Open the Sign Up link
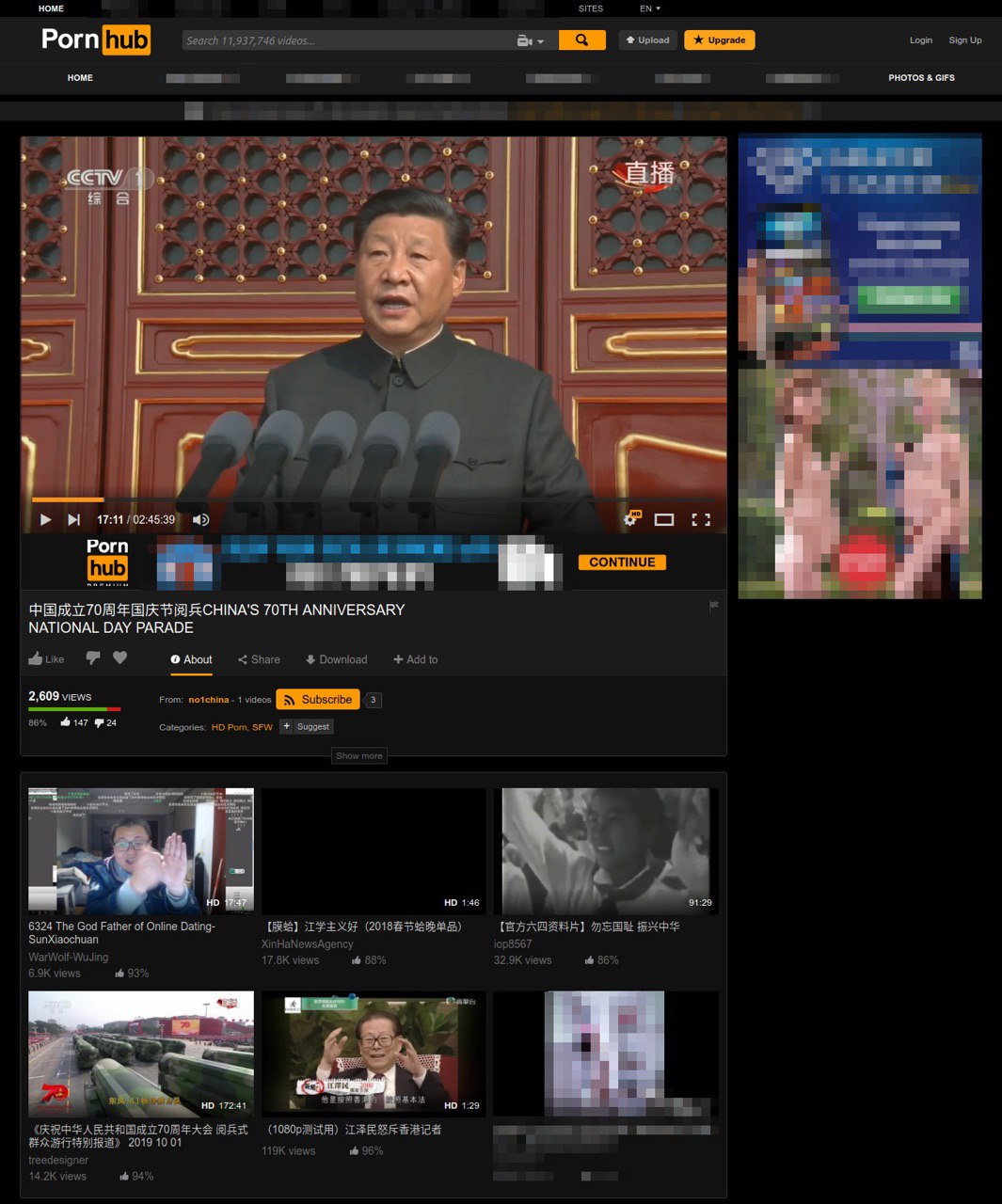This screenshot has height=1204, width=1002. click(965, 40)
